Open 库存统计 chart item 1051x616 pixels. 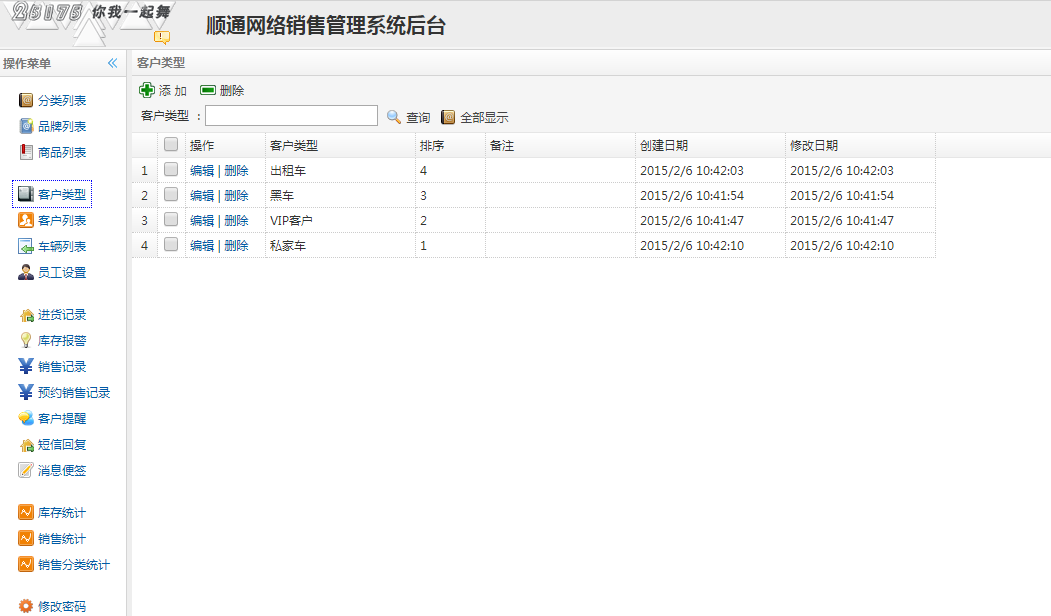coord(61,513)
